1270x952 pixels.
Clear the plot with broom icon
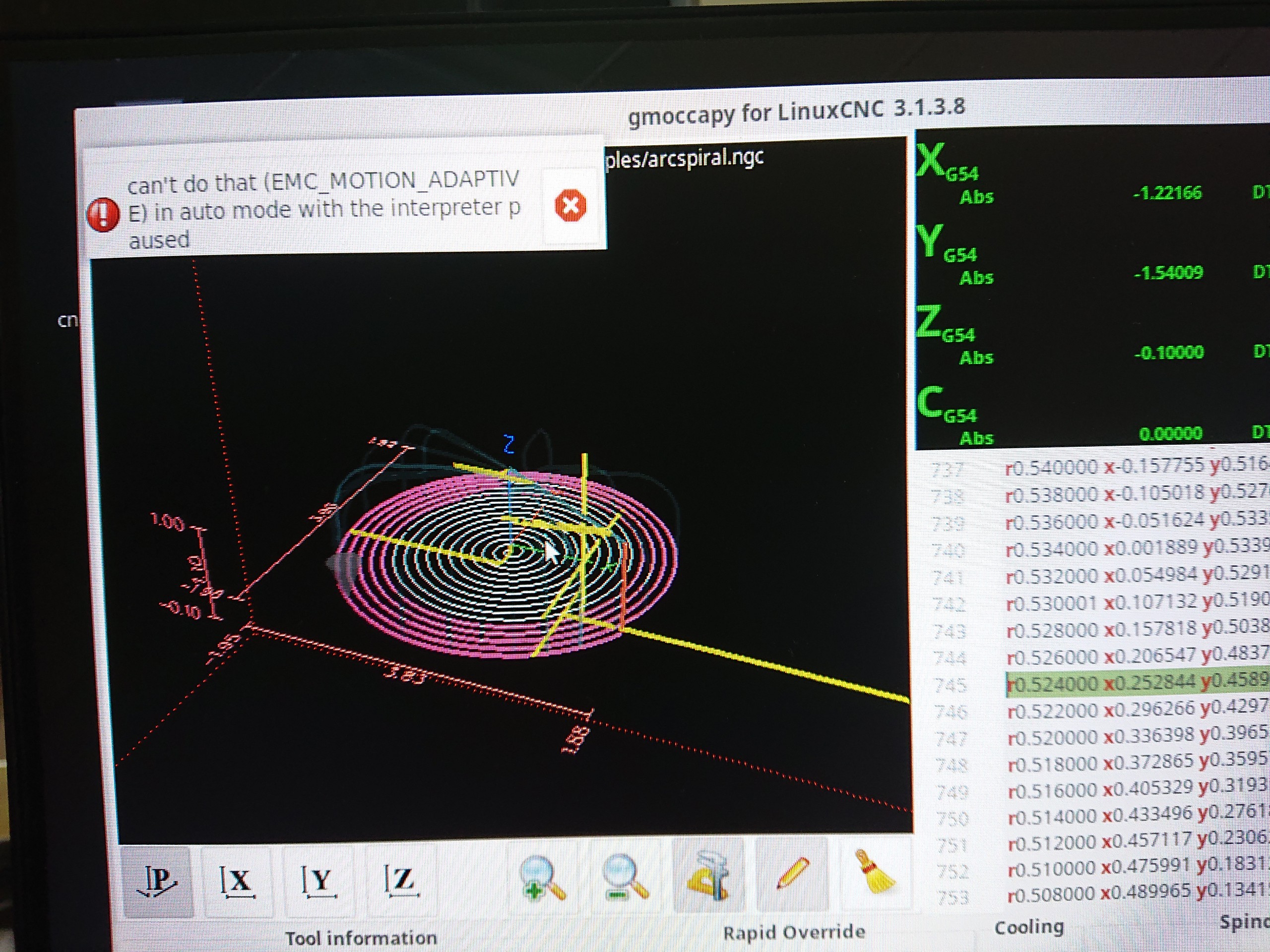tap(876, 872)
